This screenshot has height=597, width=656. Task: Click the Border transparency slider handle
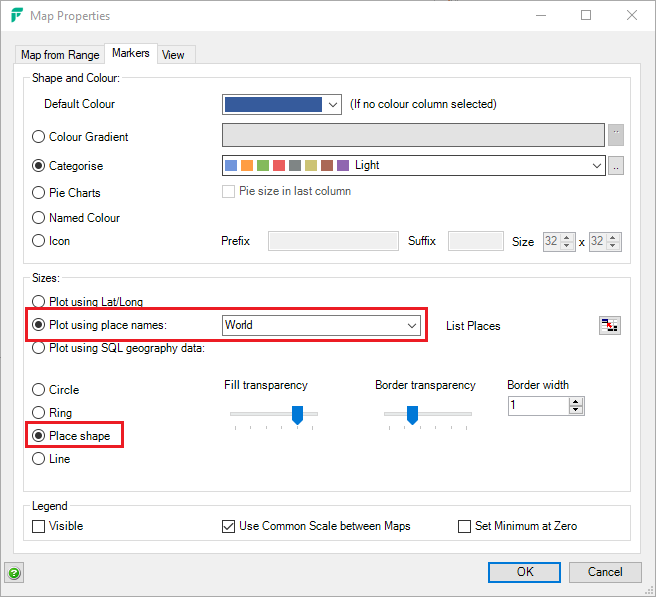point(411,415)
